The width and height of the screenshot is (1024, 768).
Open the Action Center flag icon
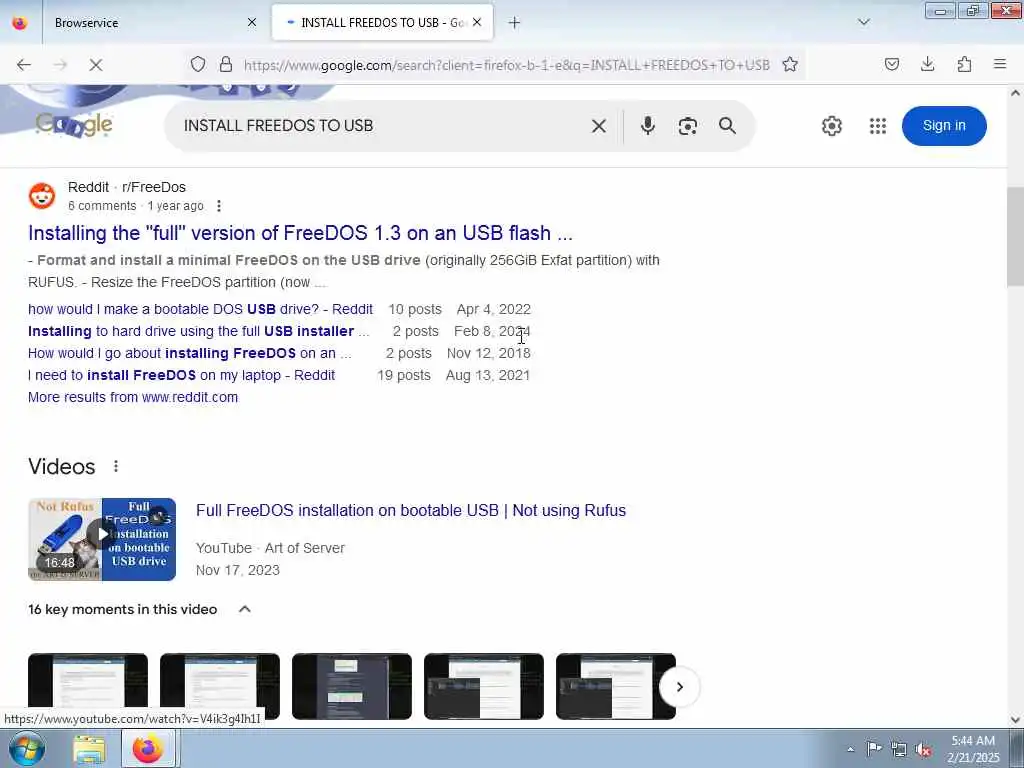pyautogui.click(x=874, y=748)
